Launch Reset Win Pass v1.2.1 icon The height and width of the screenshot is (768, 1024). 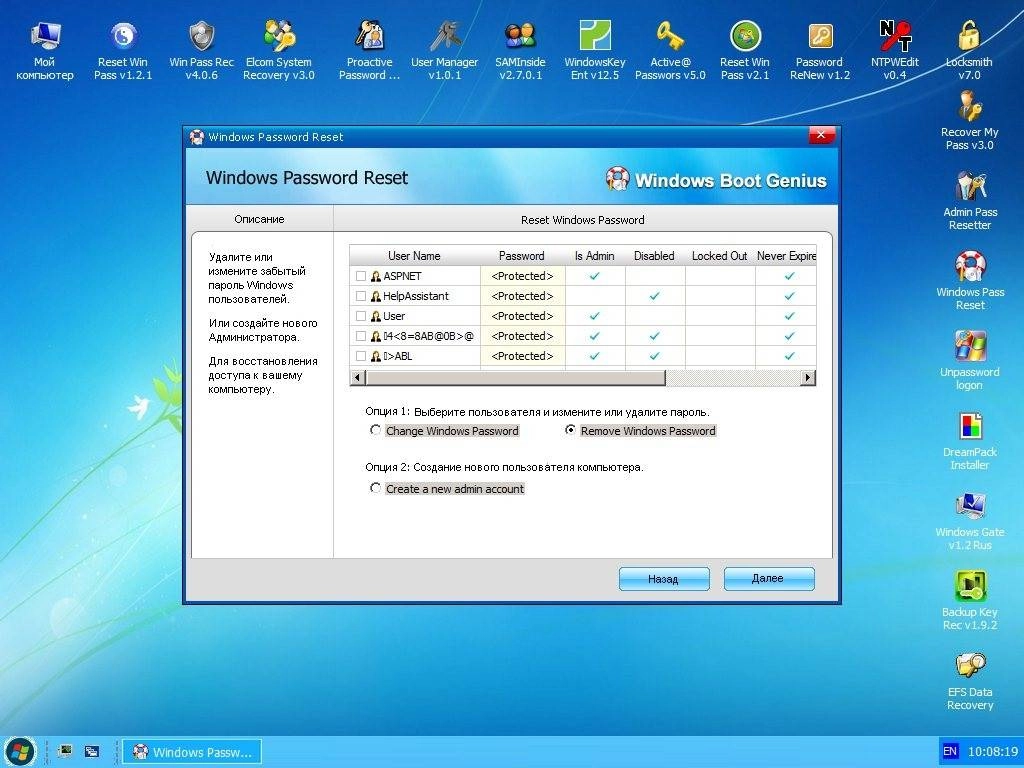[x=123, y=50]
